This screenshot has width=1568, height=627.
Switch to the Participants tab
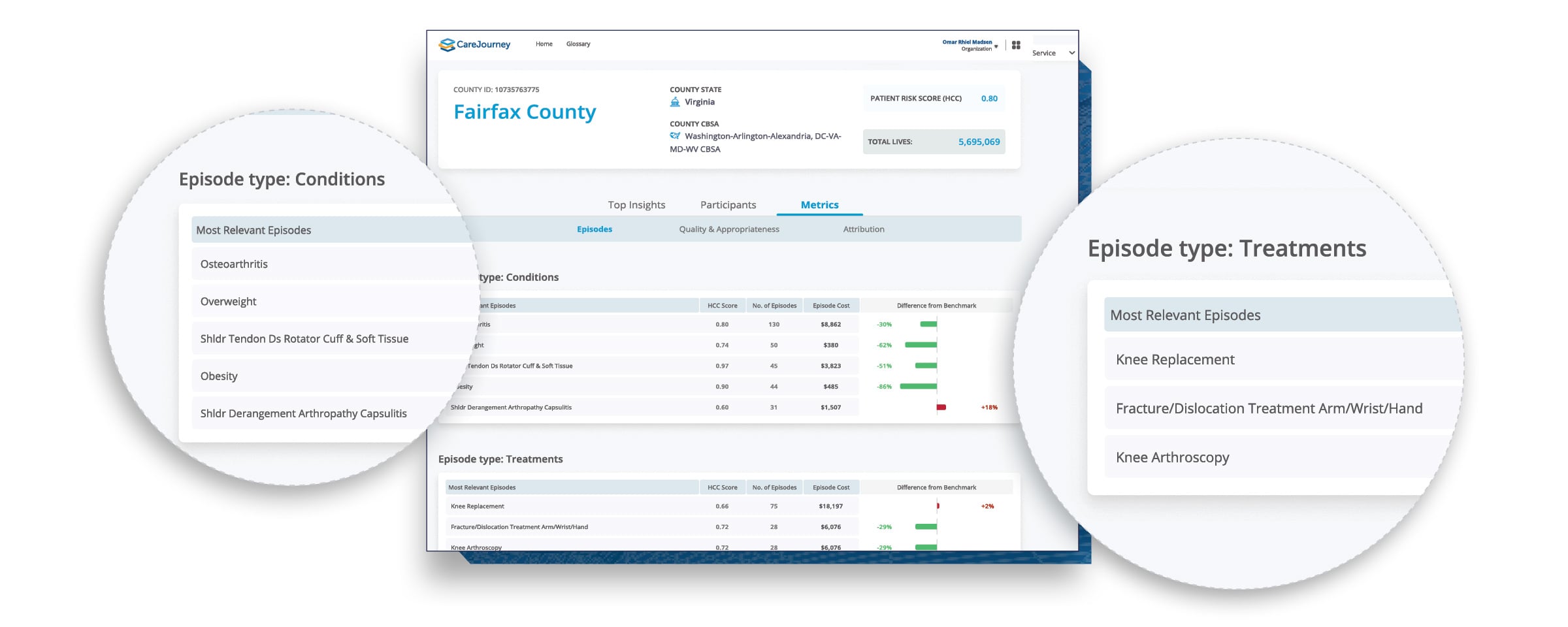coord(728,204)
